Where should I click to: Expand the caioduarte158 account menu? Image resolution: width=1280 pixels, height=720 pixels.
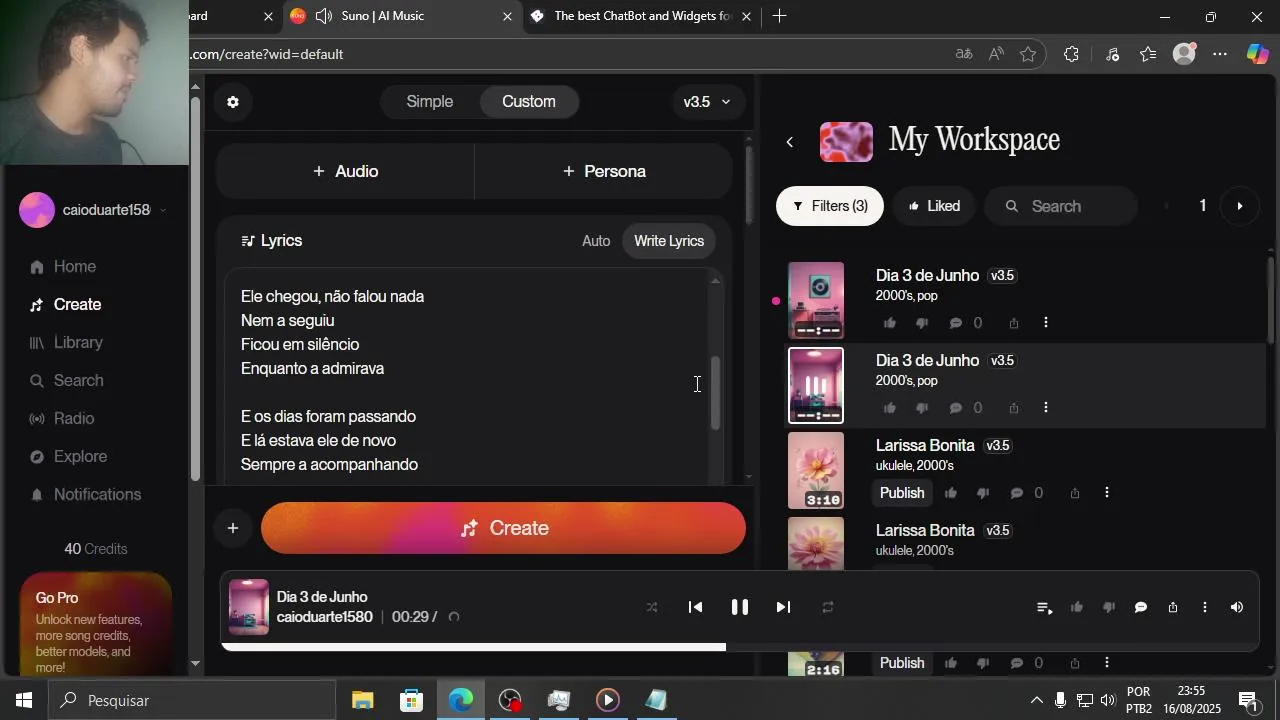pos(93,210)
